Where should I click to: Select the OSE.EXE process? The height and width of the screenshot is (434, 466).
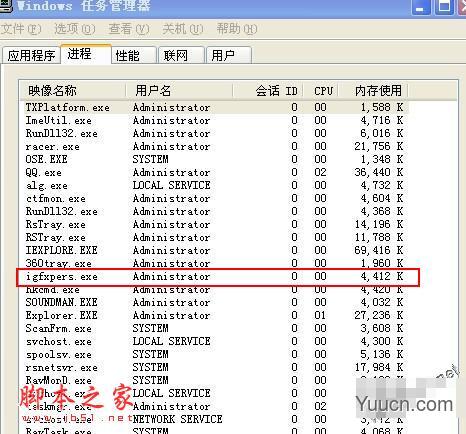214,160
